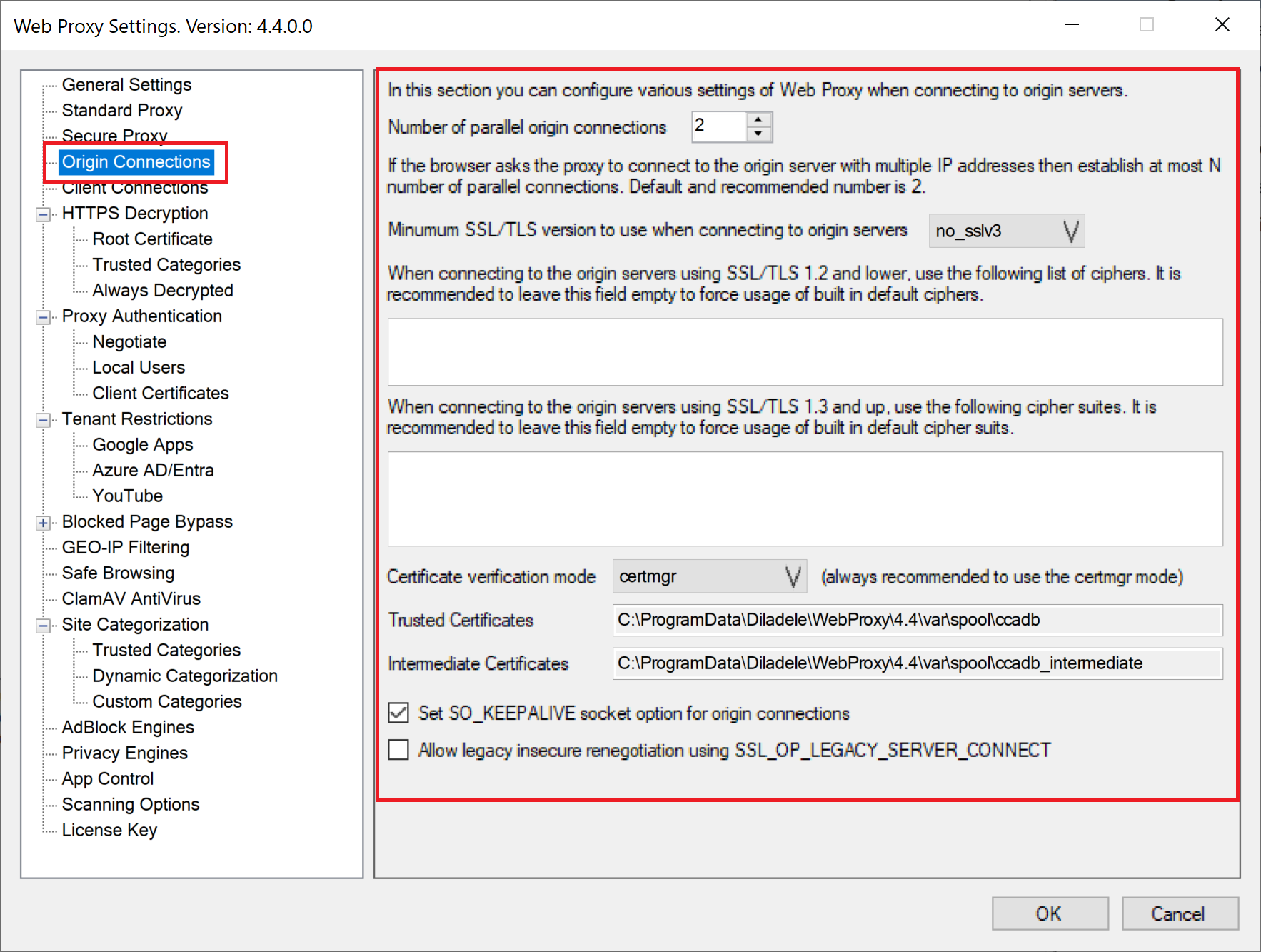
Task: Open Google Apps restrictions
Action: click(143, 445)
